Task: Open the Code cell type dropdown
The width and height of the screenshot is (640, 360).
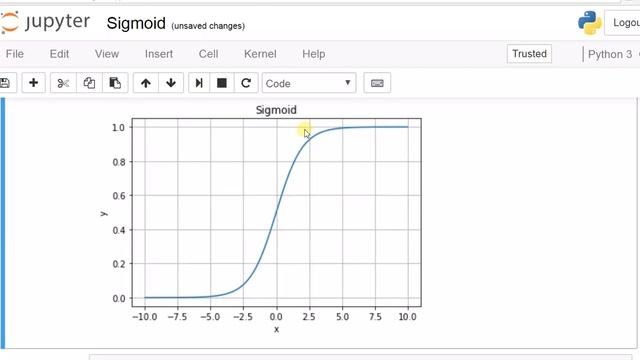Action: (x=309, y=83)
